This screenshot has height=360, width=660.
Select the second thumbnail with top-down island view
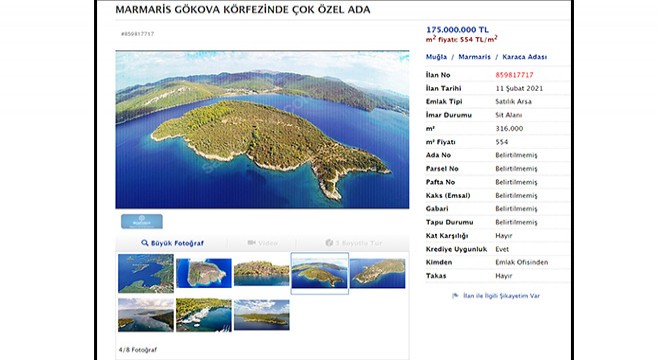pos(204,273)
